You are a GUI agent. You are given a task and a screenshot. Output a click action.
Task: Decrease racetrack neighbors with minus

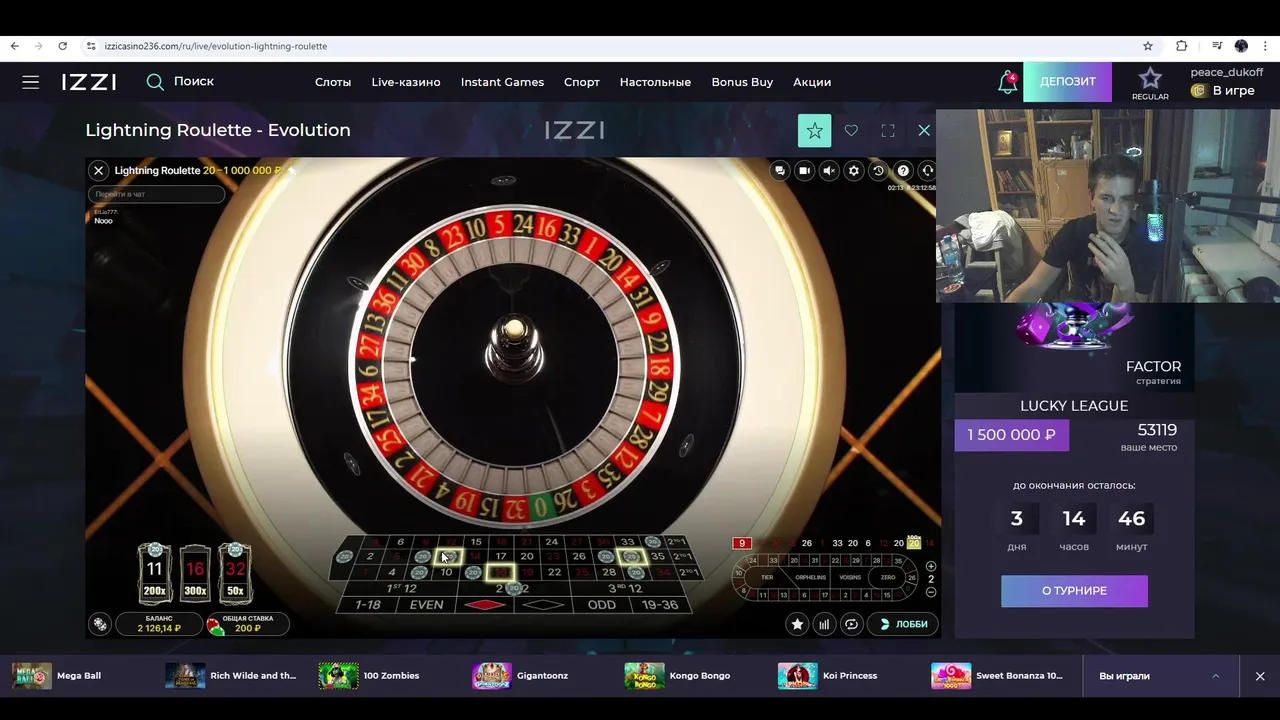[931, 592]
